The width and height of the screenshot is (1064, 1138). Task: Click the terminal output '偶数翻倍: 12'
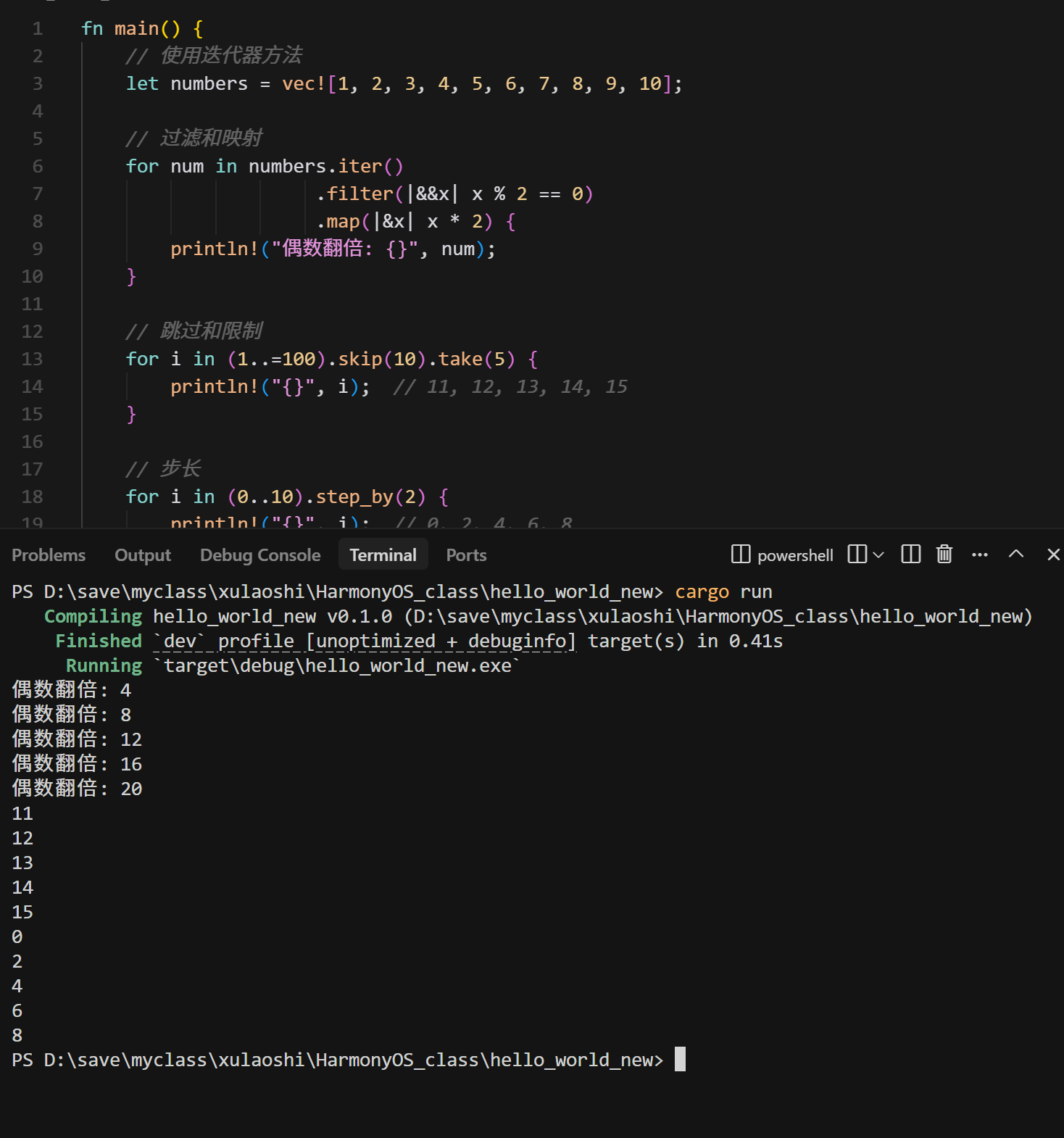click(x=77, y=740)
